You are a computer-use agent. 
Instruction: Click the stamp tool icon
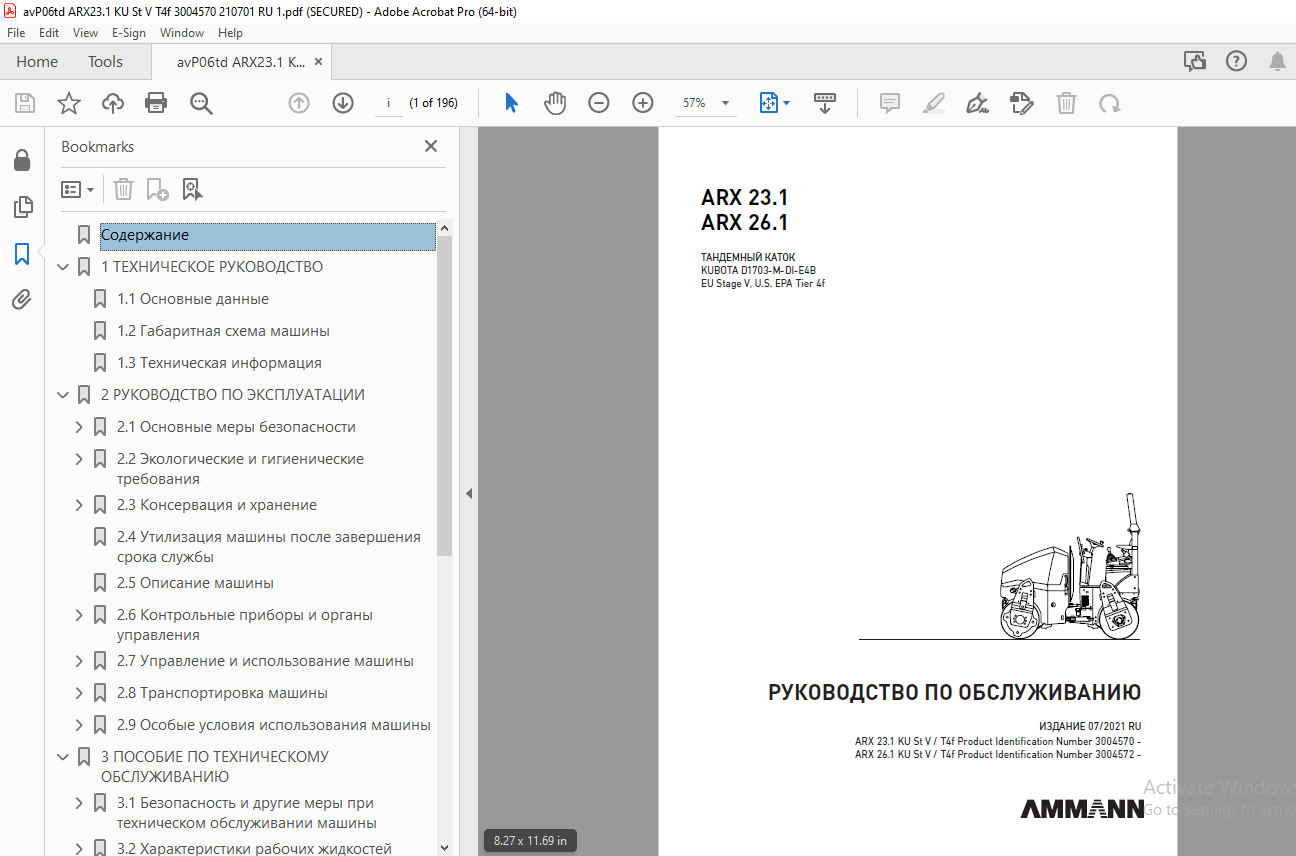[x=1021, y=103]
